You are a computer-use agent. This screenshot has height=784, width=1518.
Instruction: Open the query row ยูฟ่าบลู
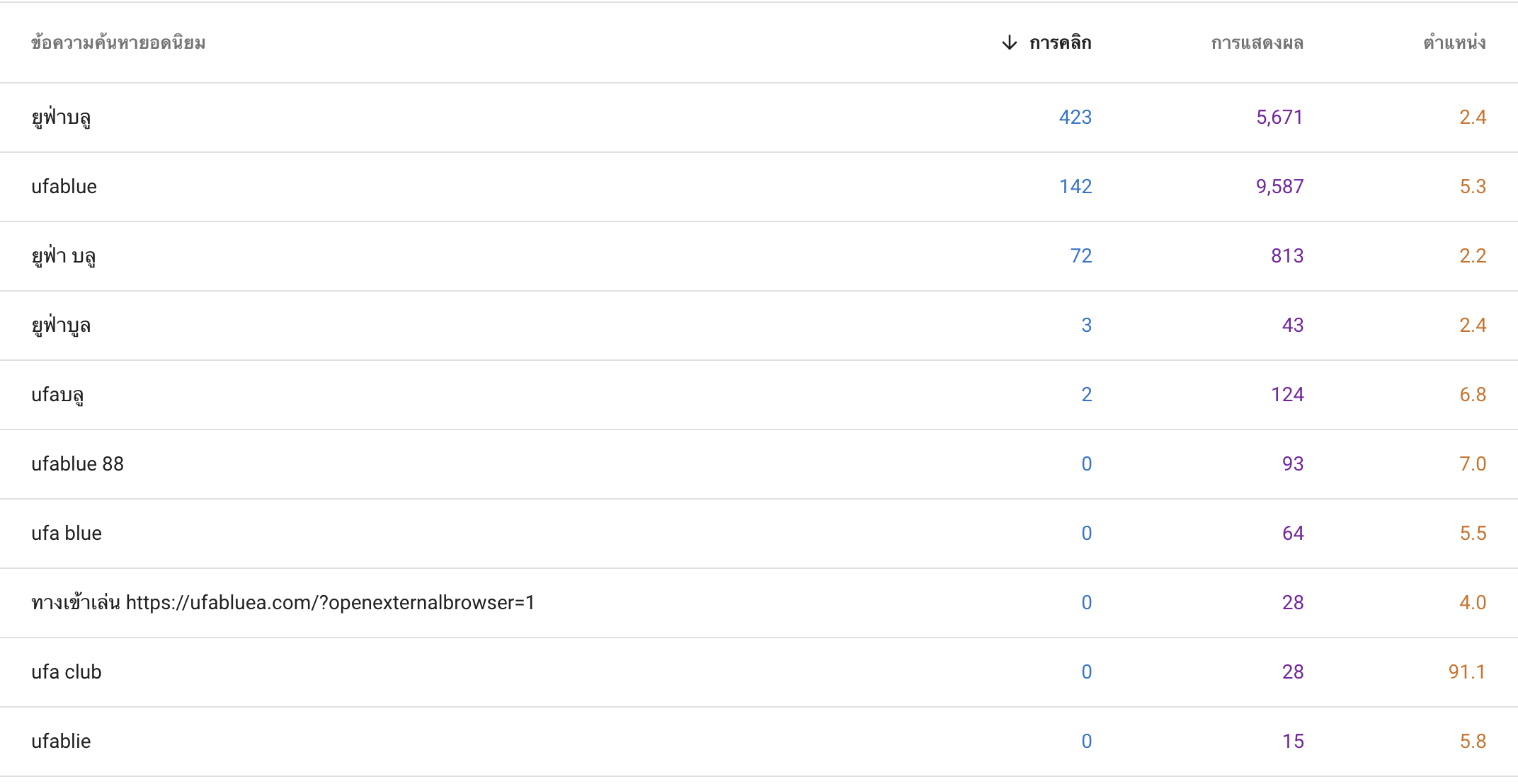tap(759, 117)
